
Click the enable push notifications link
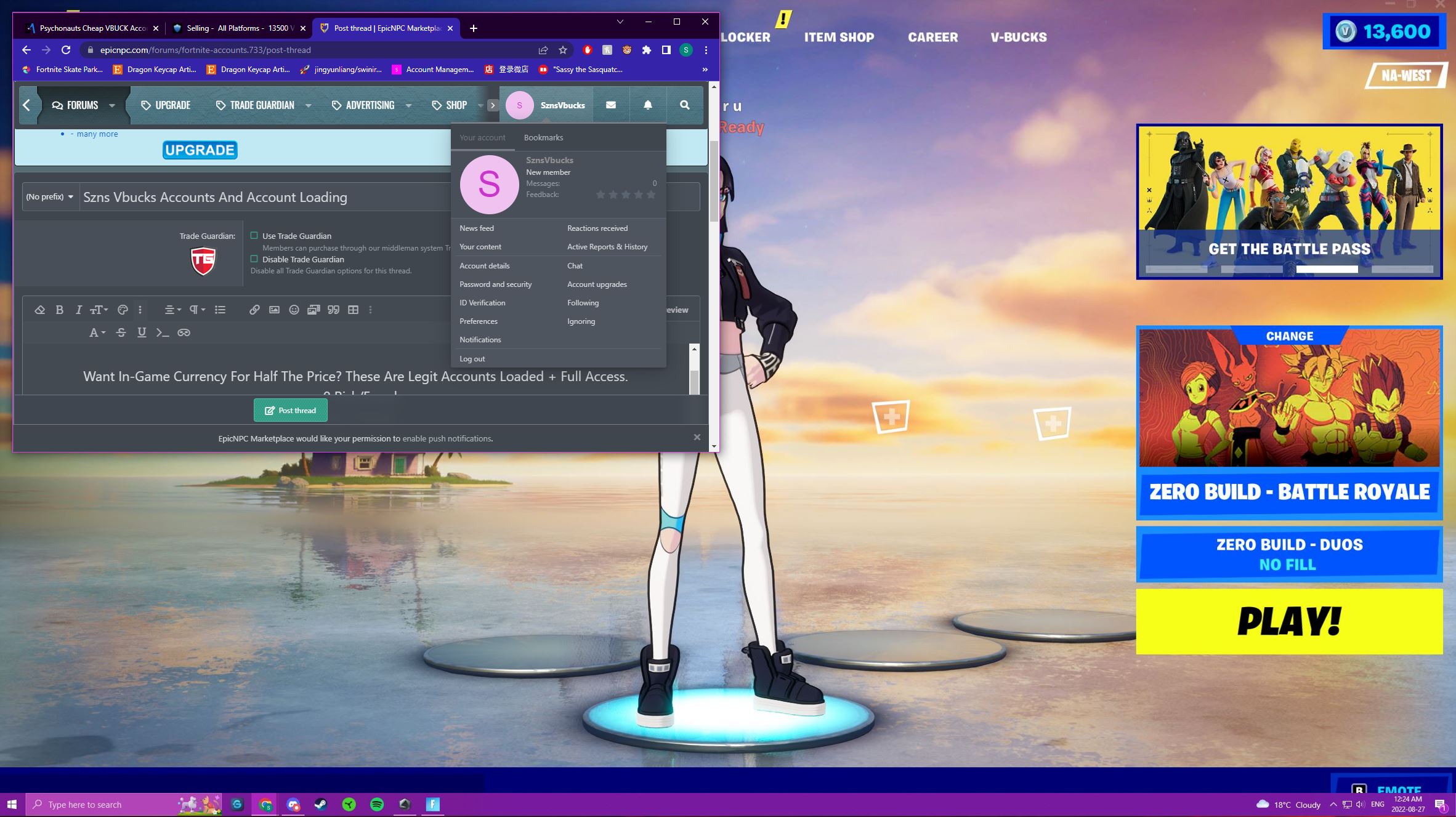[x=447, y=438]
